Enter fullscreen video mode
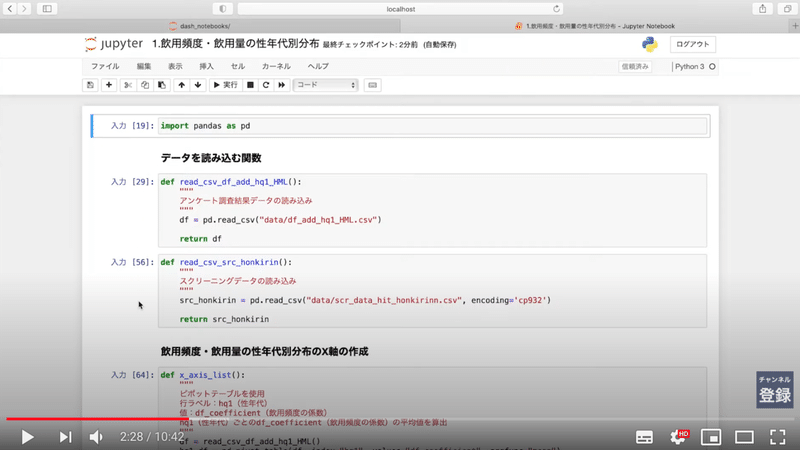 point(778,437)
